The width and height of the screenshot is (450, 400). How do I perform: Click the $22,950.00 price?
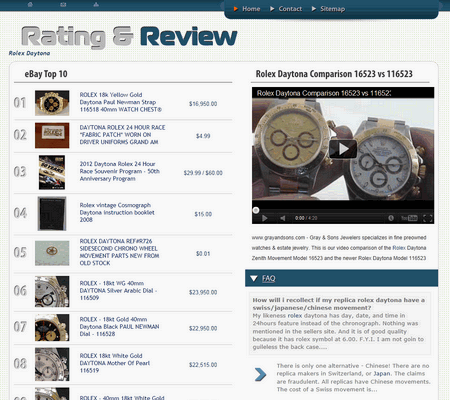coord(203,328)
